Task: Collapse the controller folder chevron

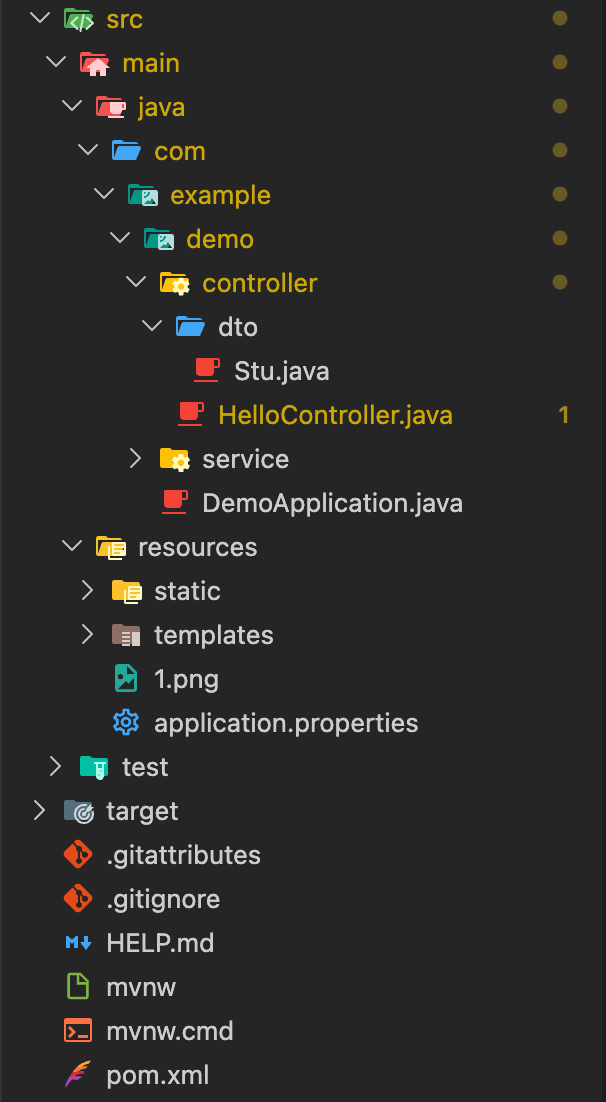Action: (x=135, y=283)
